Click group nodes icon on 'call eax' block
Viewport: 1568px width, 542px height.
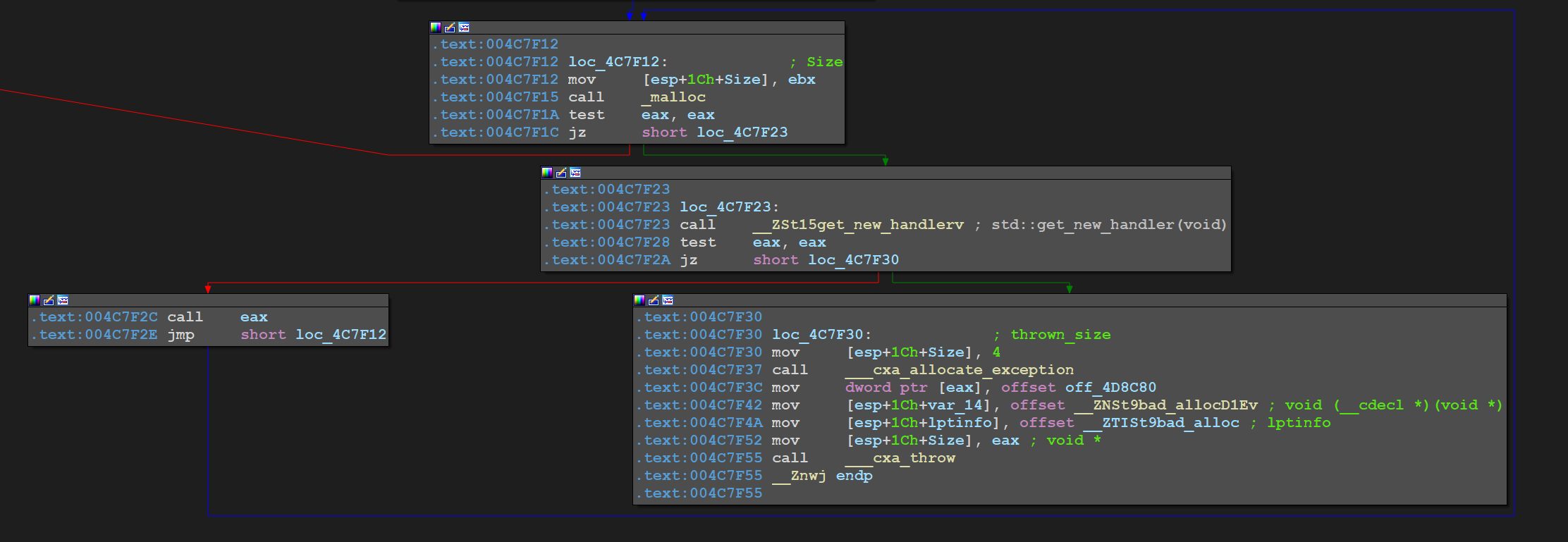(x=63, y=300)
